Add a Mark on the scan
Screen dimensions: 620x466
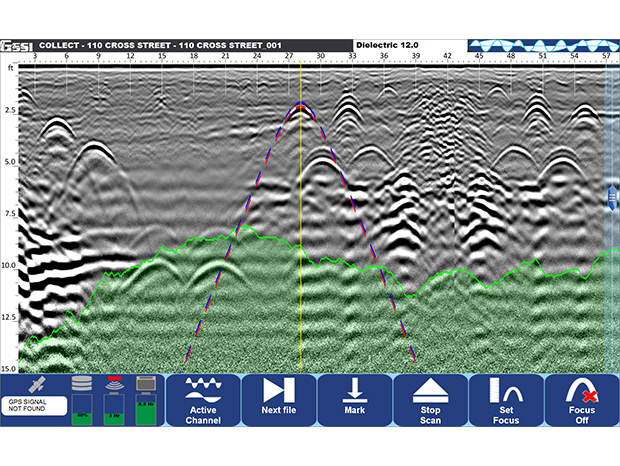354,400
